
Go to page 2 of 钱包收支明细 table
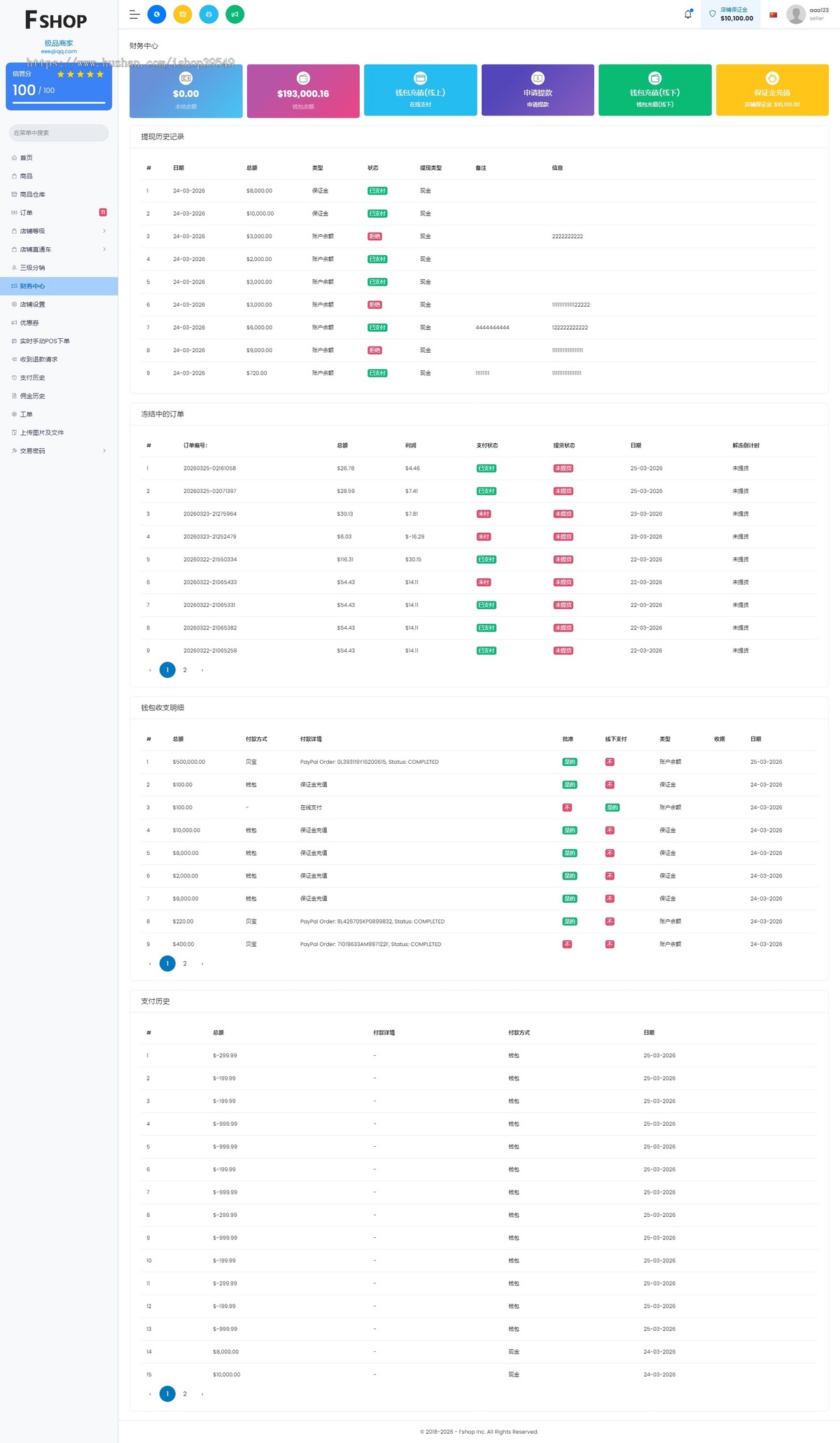point(185,963)
